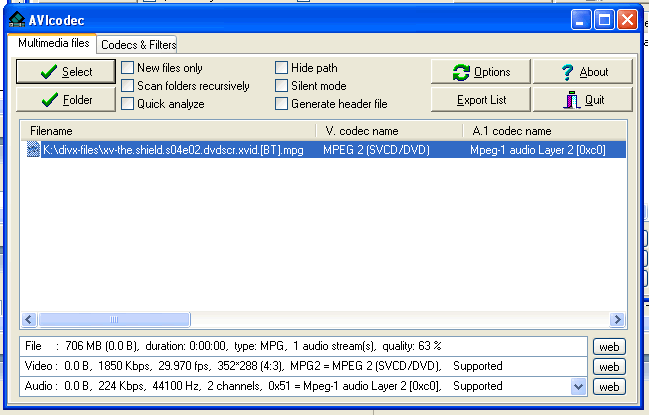Click MPEG 2 (SVCD/DVD) codec cell
The width and height of the screenshot is (649, 415).
[x=376, y=149]
